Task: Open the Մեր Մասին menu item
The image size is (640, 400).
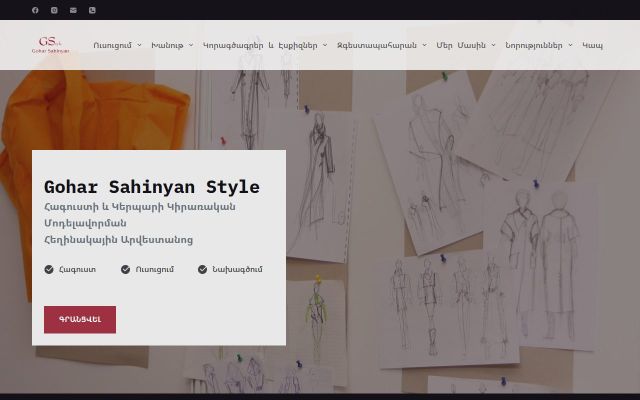Action: coord(461,45)
